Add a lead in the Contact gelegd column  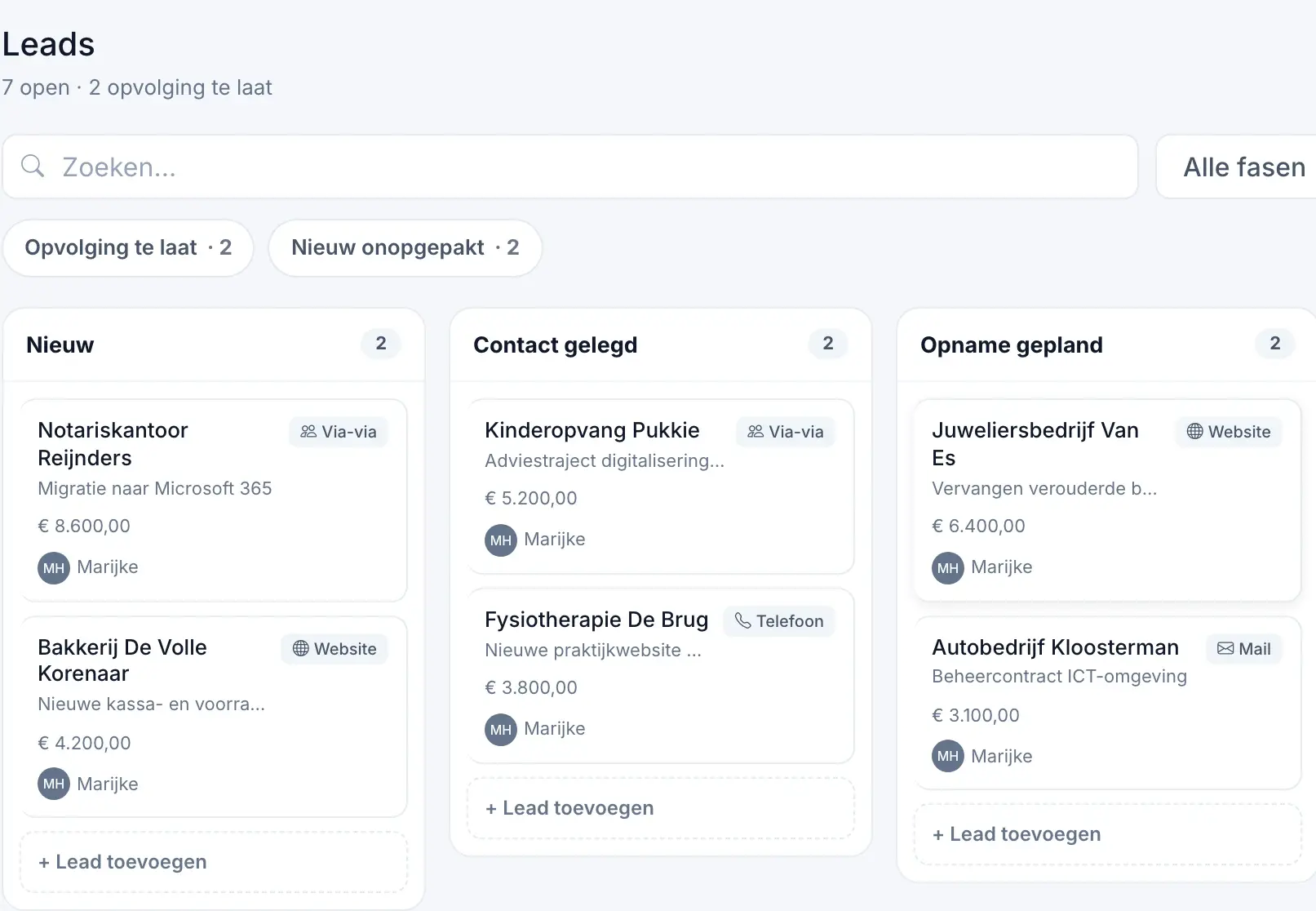(661, 808)
